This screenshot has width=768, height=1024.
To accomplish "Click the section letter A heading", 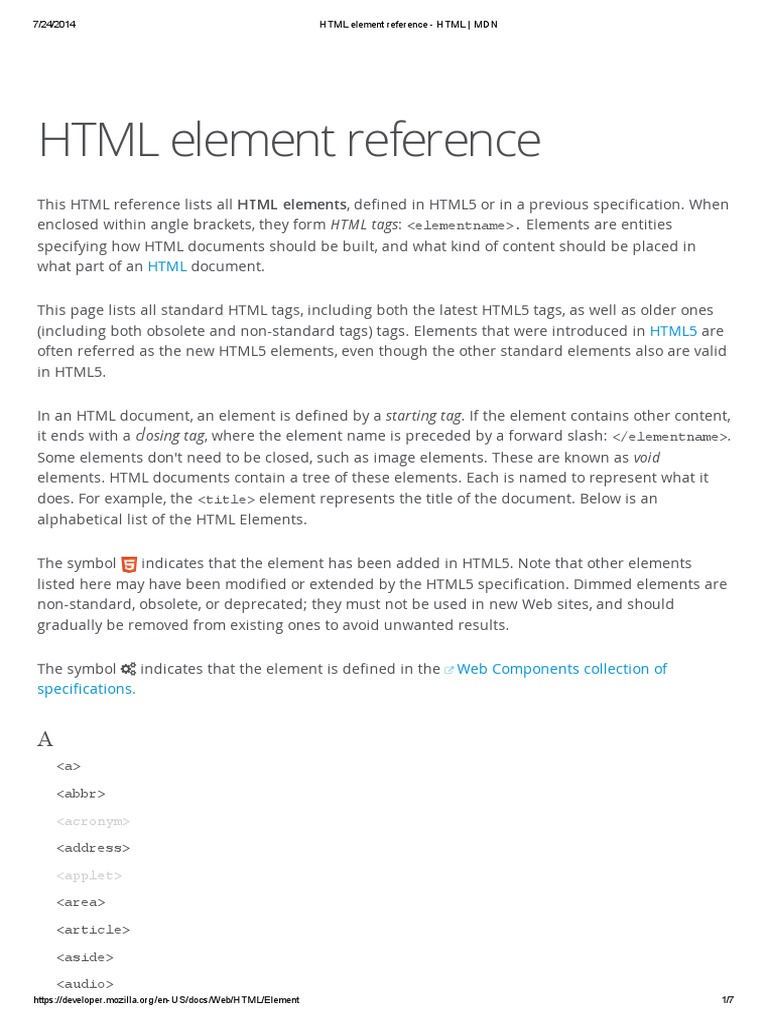I will coord(45,739).
